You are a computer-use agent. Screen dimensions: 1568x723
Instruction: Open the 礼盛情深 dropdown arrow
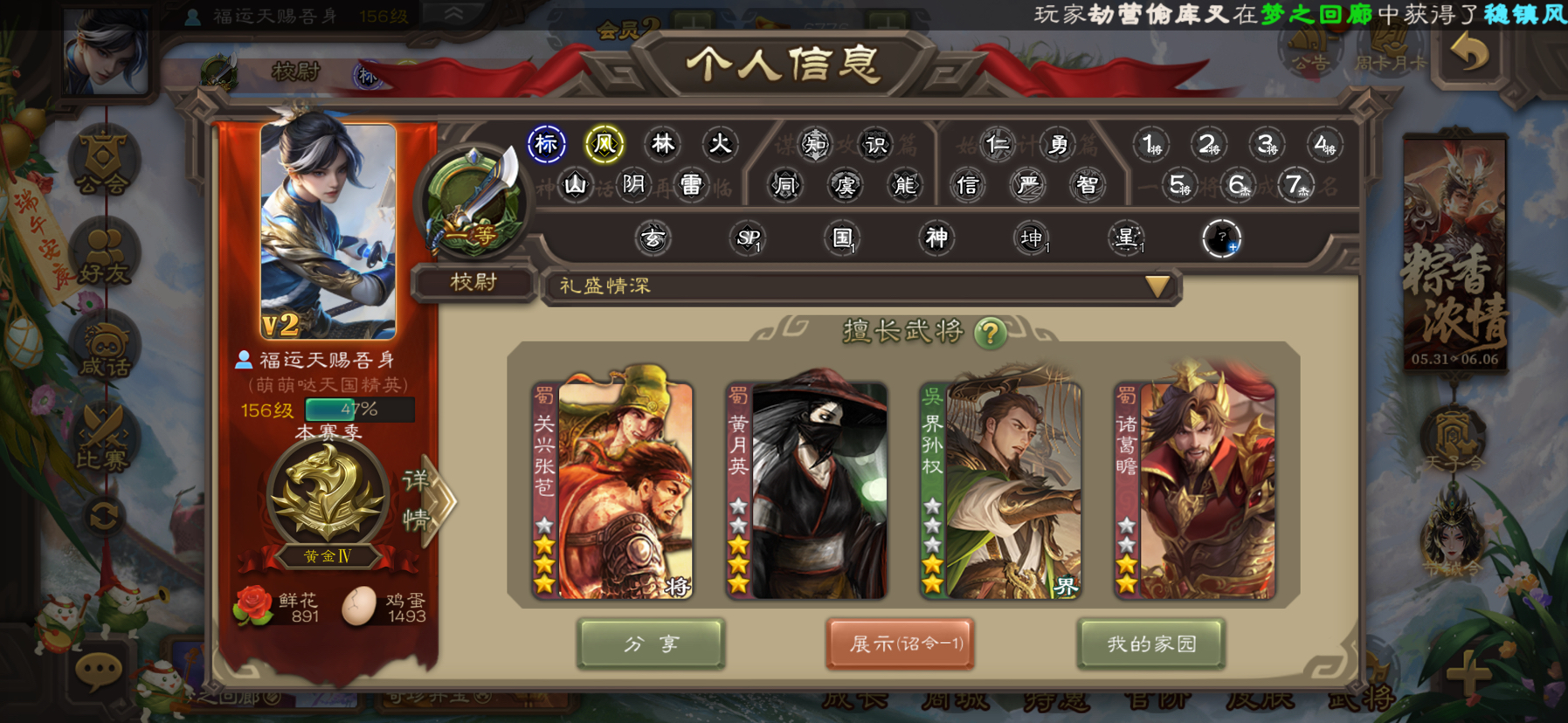click(x=1157, y=286)
